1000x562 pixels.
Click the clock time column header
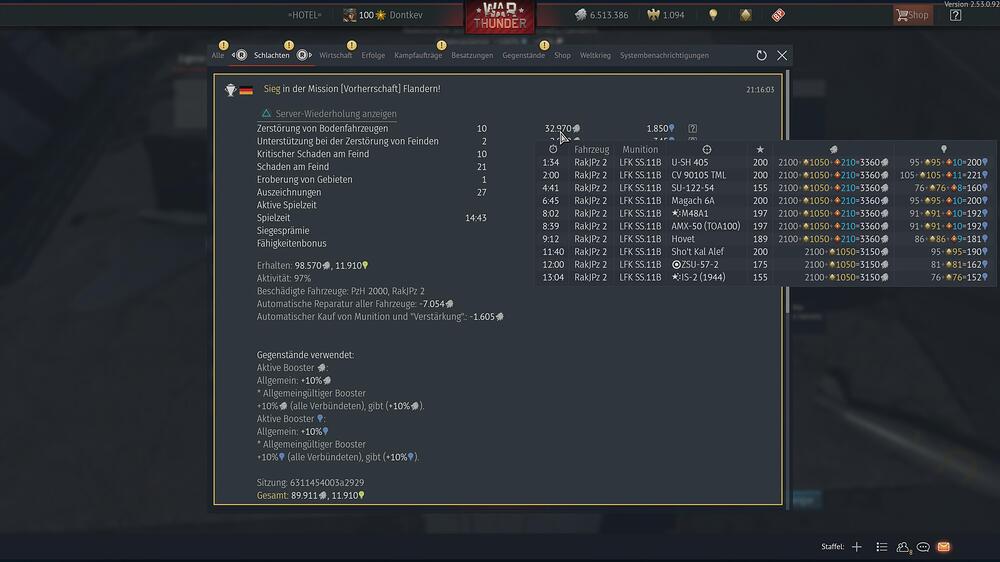coord(553,149)
